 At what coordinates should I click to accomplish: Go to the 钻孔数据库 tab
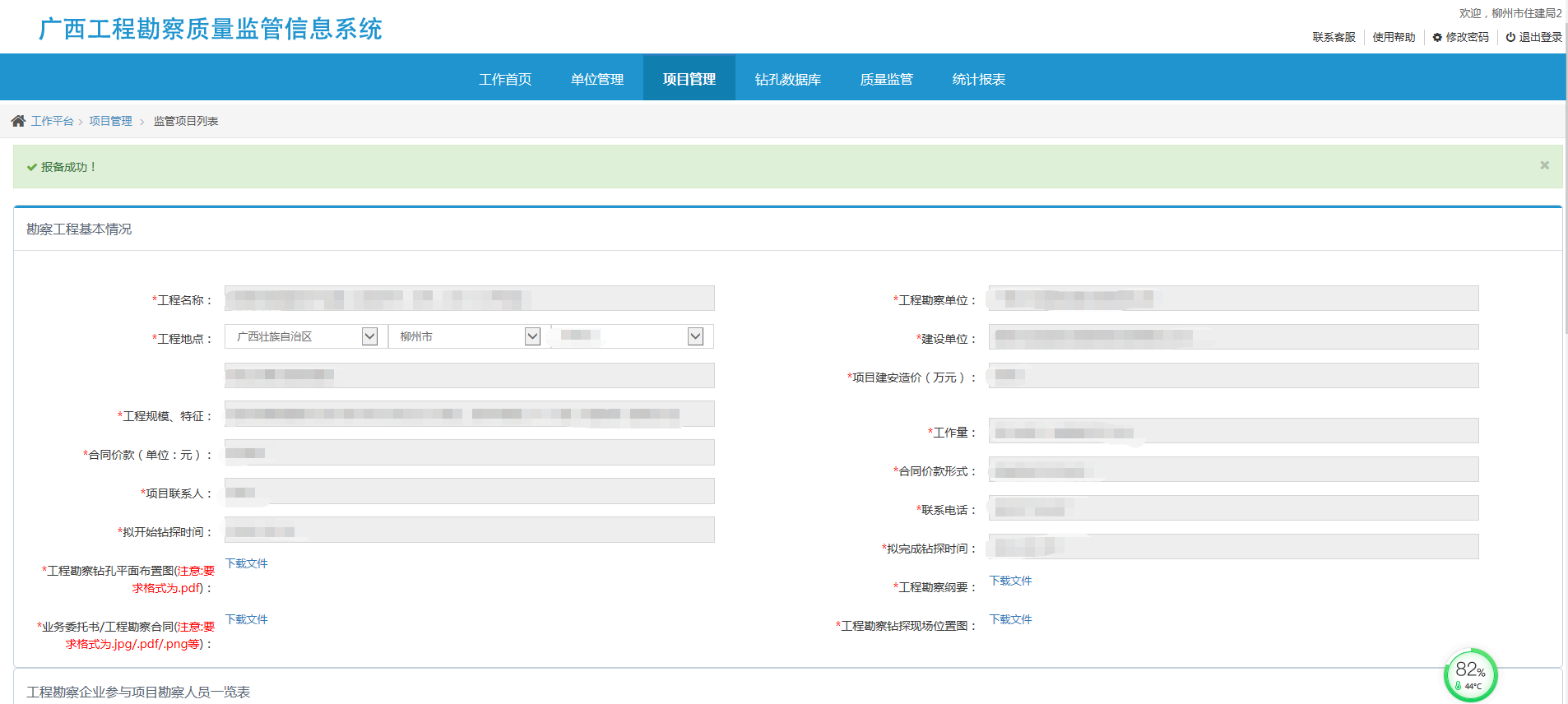point(788,79)
